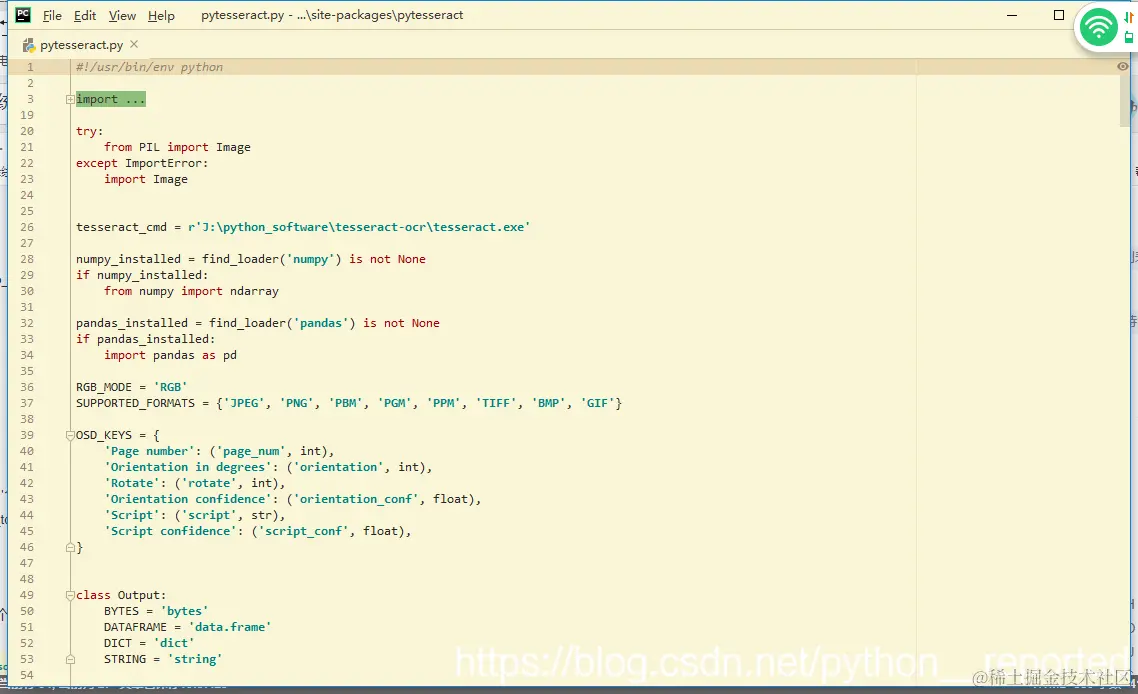Viewport: 1138px width, 694px height.
Task: Click the 'BYTES' attribute on line 50
Action: click(x=121, y=611)
